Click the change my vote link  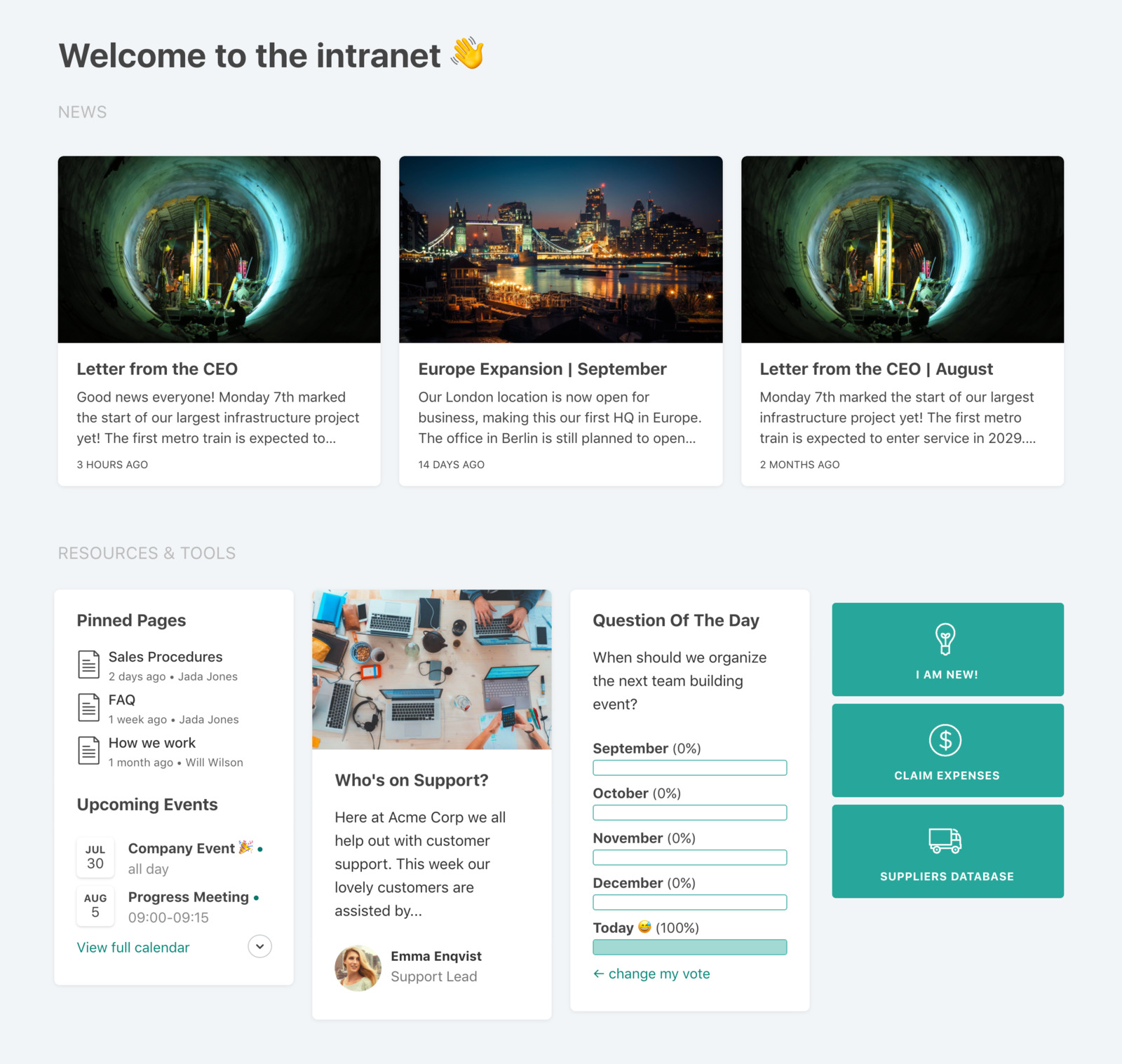[651, 974]
